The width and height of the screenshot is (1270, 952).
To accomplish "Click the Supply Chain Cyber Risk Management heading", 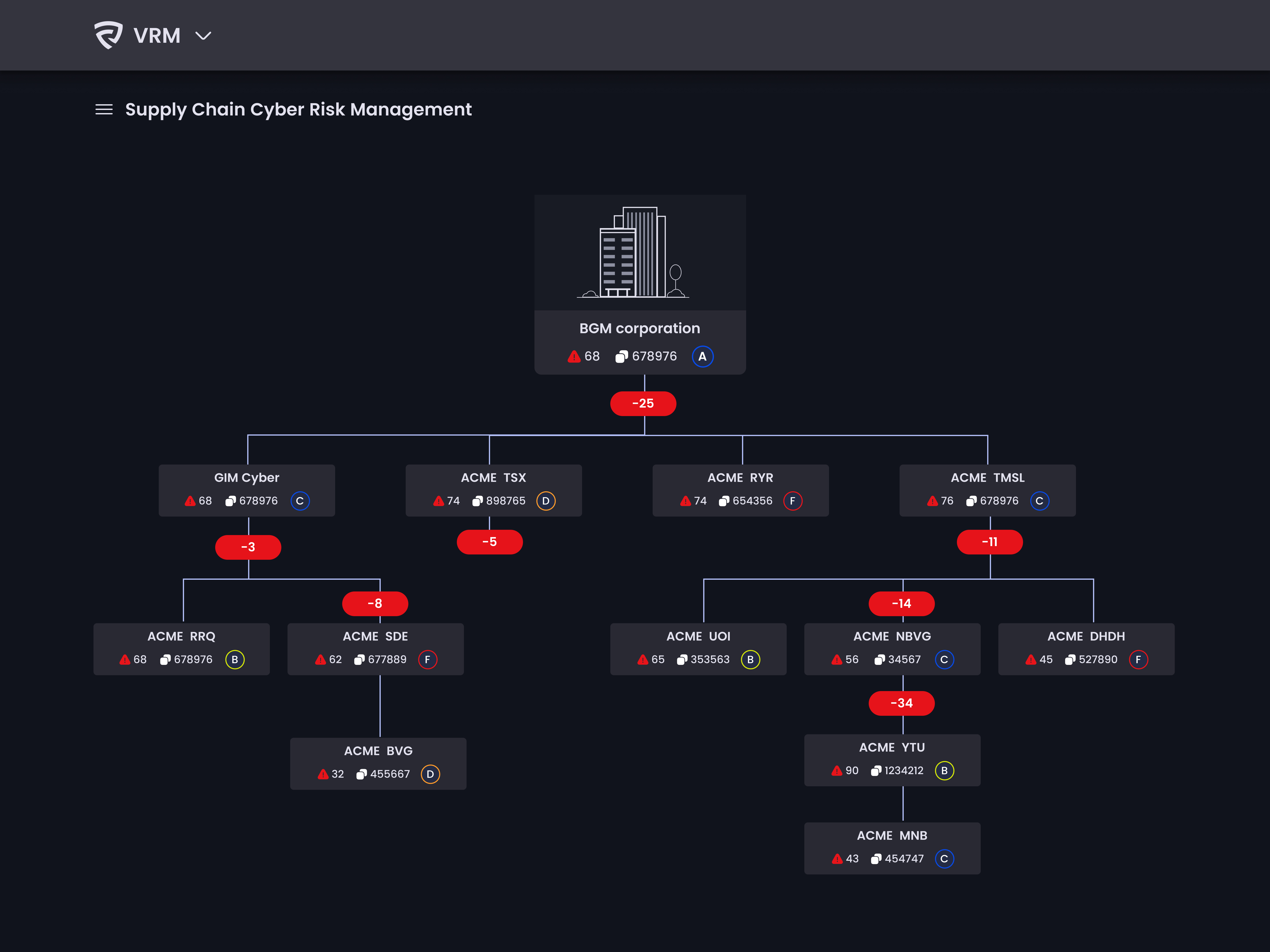I will point(299,110).
